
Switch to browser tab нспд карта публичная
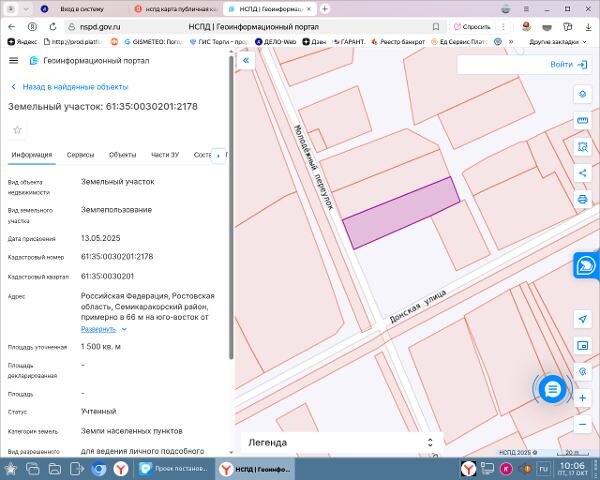(177, 9)
